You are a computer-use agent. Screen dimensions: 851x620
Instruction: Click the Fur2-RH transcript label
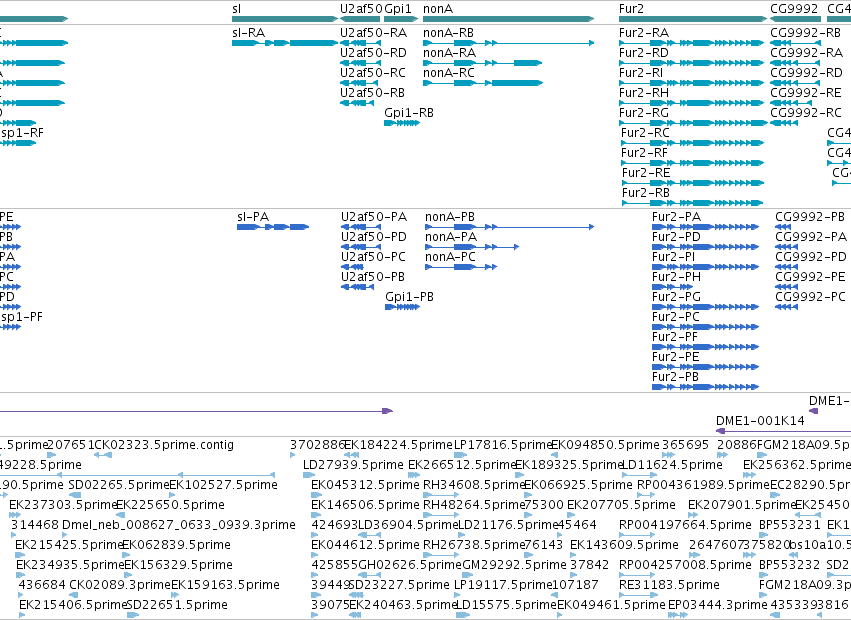tap(644, 93)
